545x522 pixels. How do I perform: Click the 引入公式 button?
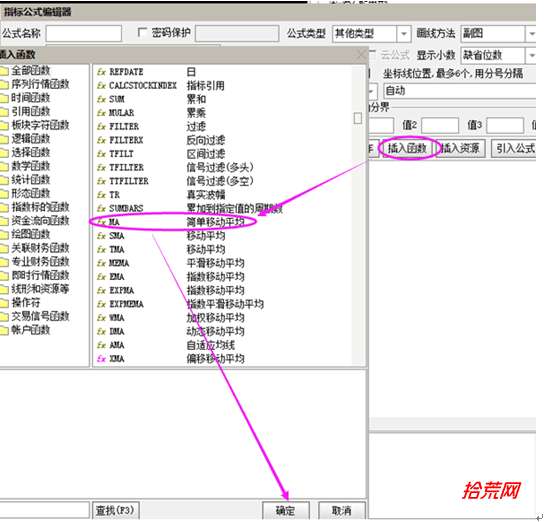(x=514, y=148)
